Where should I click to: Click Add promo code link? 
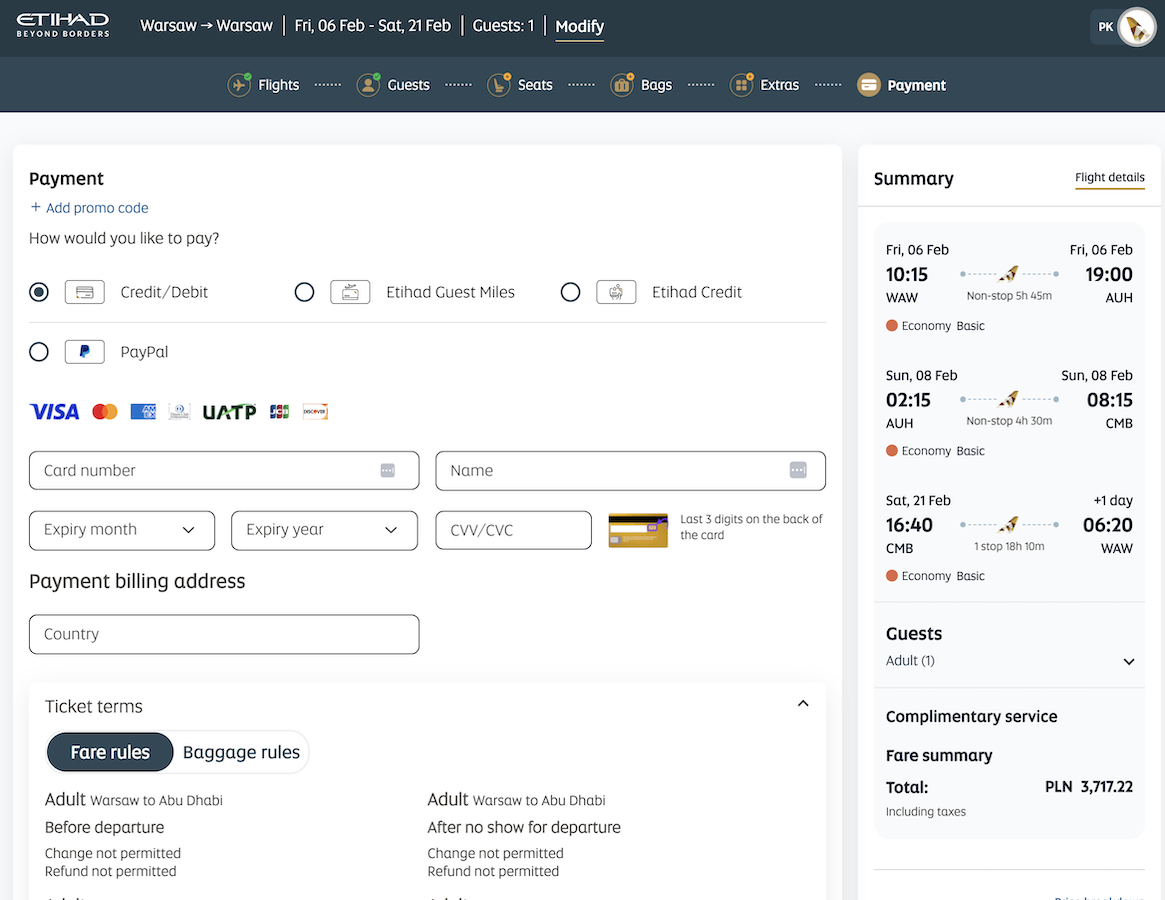(89, 208)
